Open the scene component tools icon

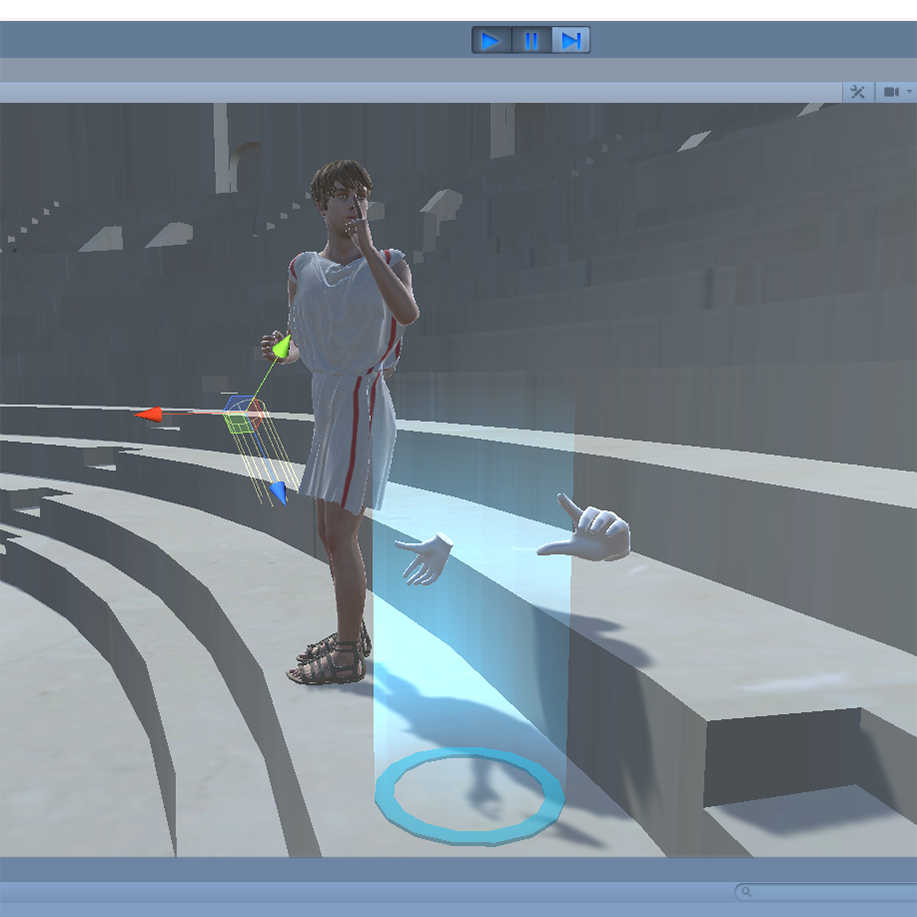pos(857,92)
